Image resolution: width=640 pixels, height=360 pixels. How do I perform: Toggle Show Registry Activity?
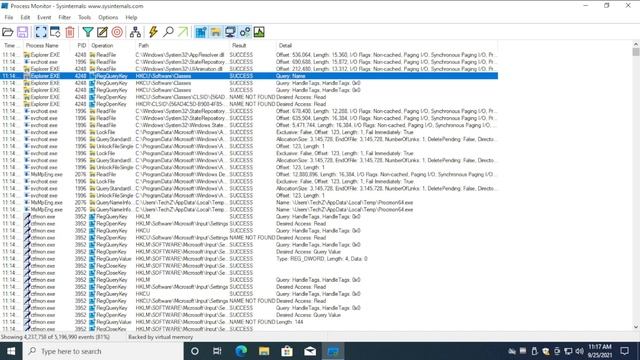(201, 32)
